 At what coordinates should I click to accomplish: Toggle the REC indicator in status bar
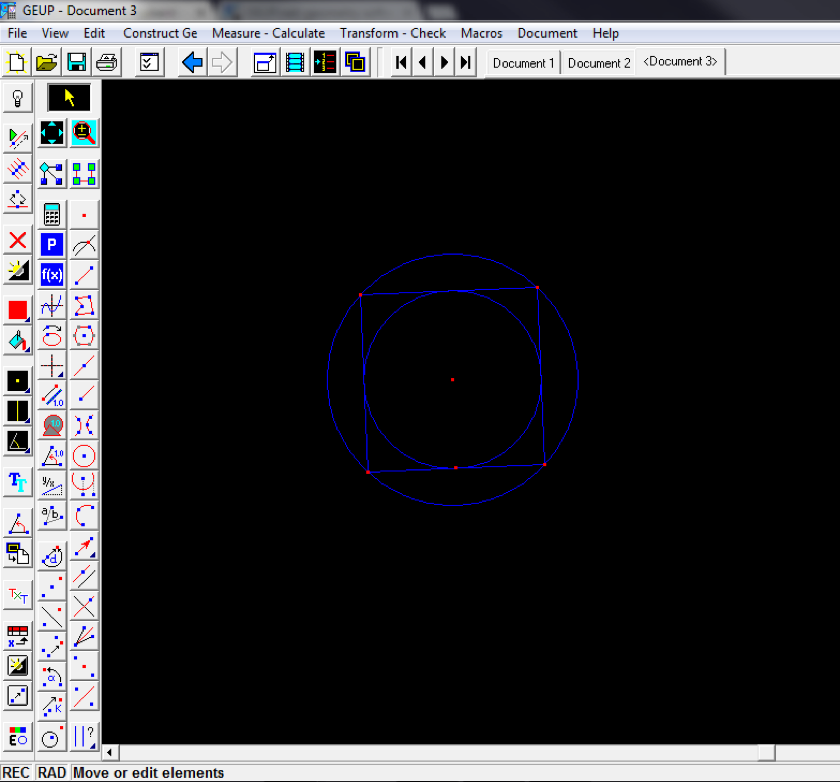click(16, 773)
